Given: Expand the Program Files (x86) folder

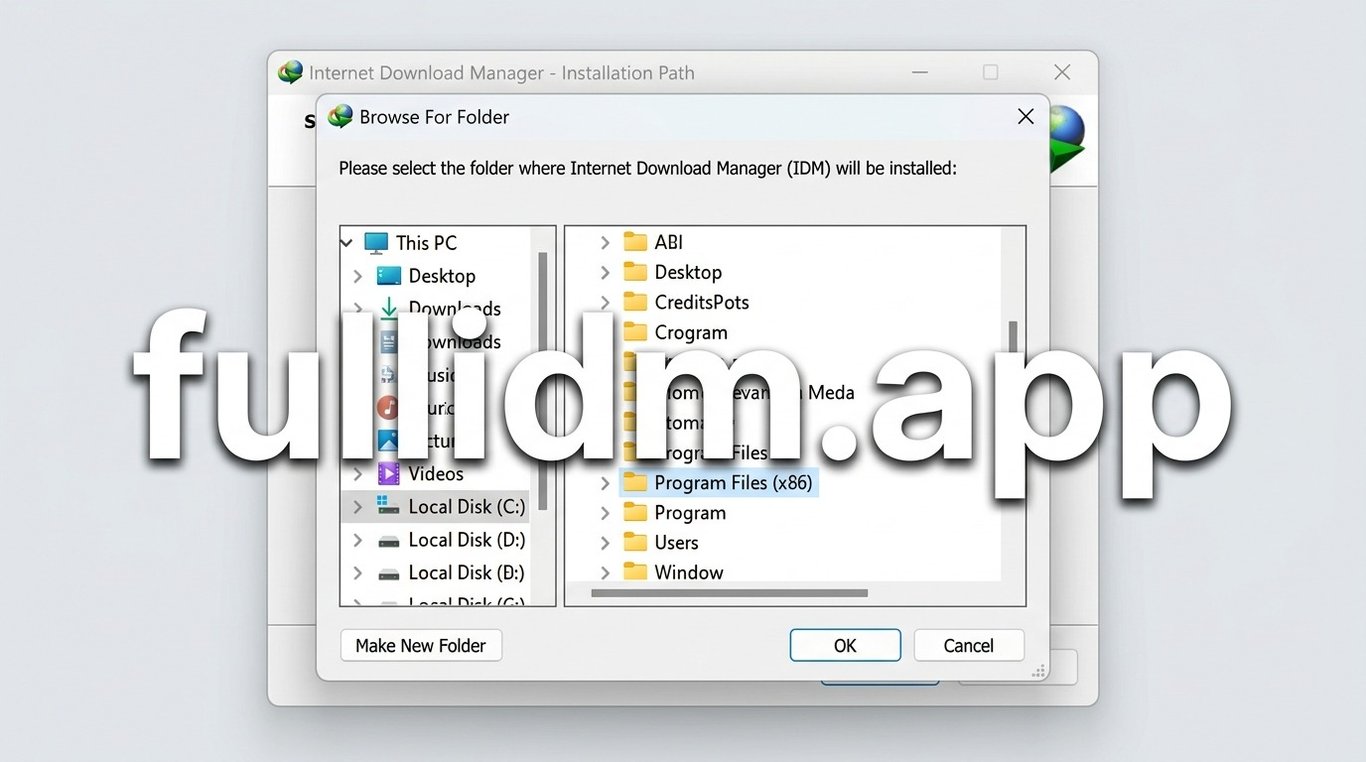Looking at the screenshot, I should [605, 483].
